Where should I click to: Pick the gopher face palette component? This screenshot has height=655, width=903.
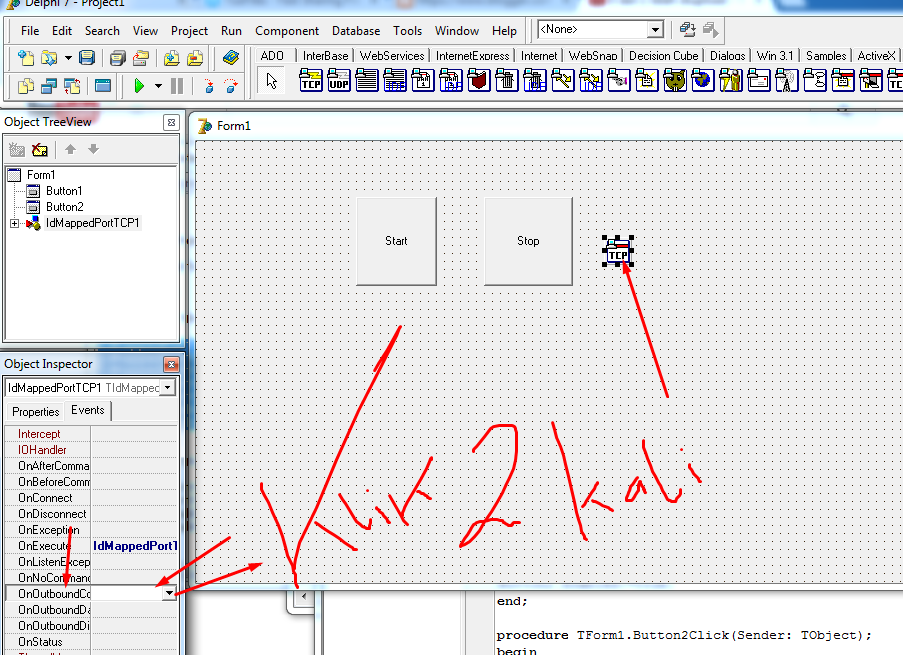point(675,81)
